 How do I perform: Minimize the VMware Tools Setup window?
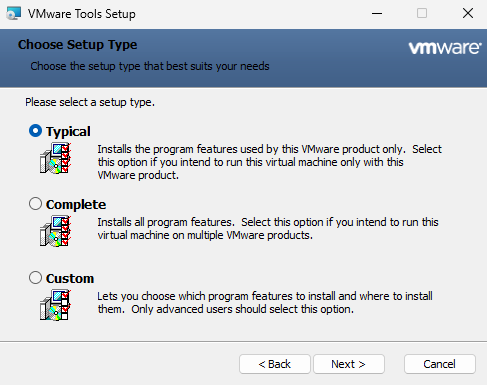[377, 14]
